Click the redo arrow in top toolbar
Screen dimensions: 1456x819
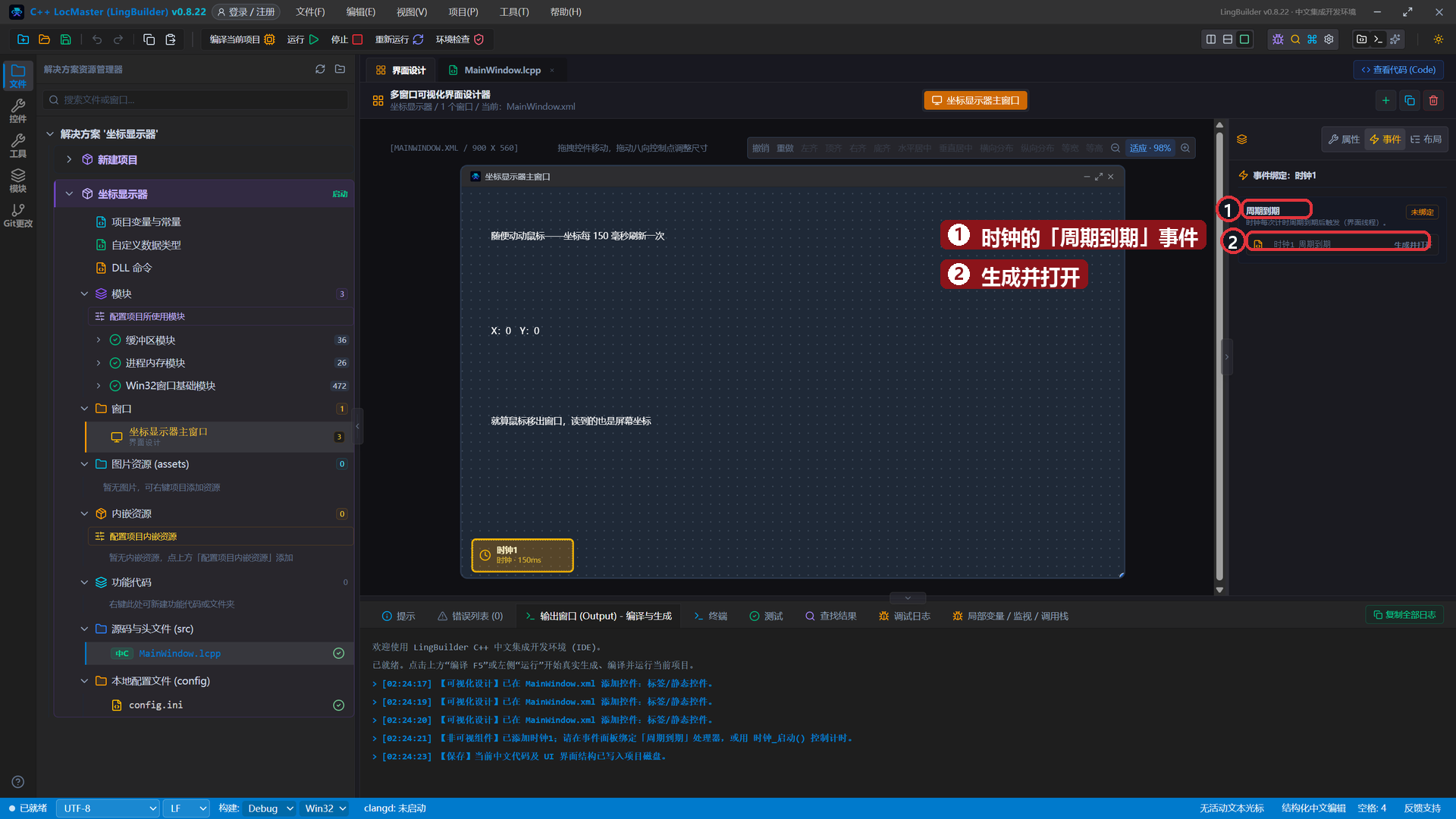point(118,39)
